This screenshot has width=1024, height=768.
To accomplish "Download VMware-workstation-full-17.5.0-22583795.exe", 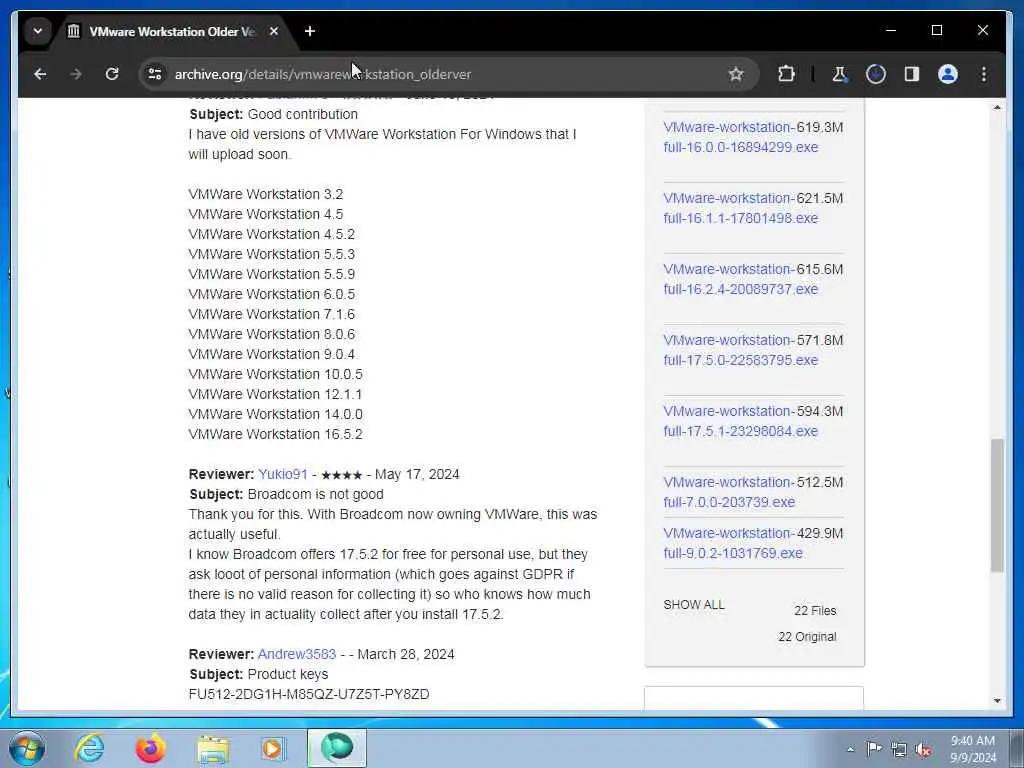I will pos(741,351).
